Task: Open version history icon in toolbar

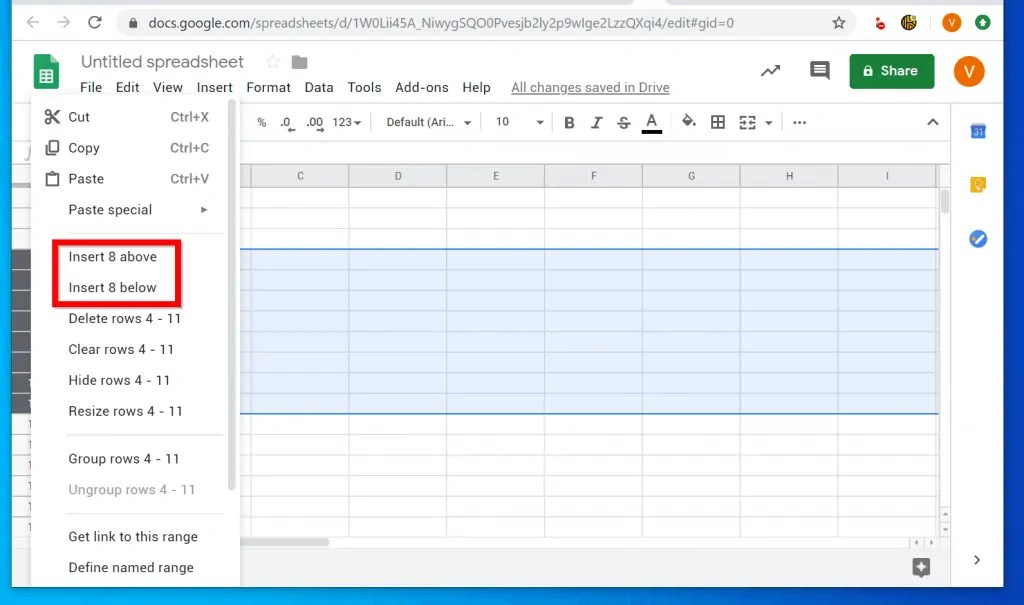Action: [x=770, y=71]
